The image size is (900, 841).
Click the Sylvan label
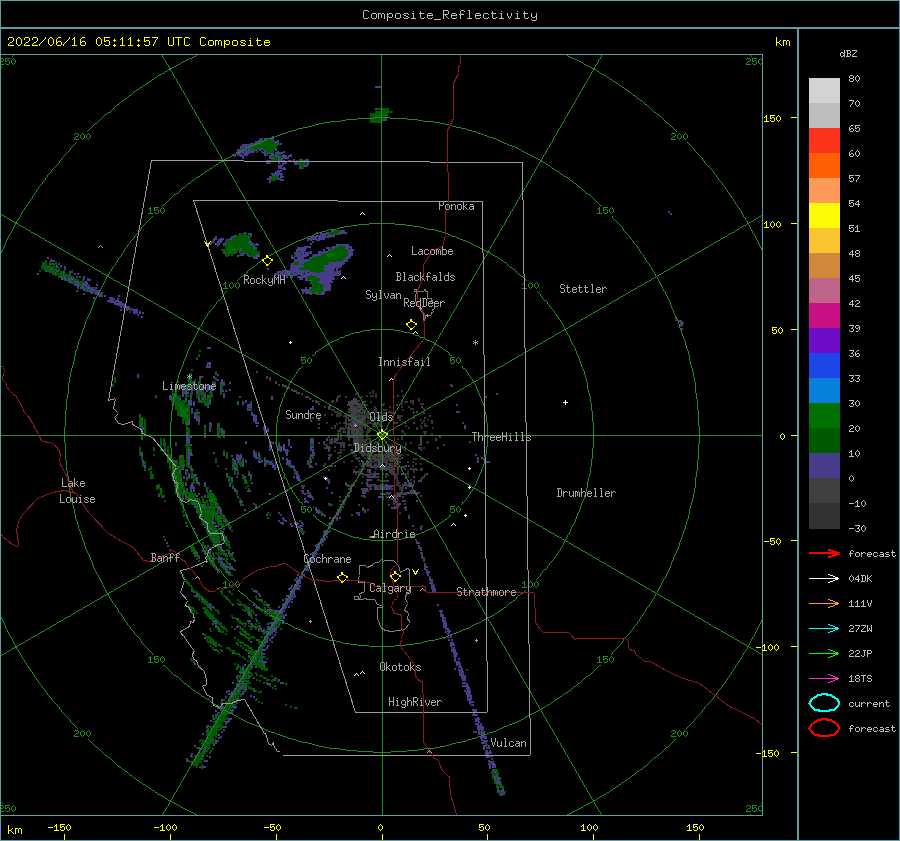point(383,295)
